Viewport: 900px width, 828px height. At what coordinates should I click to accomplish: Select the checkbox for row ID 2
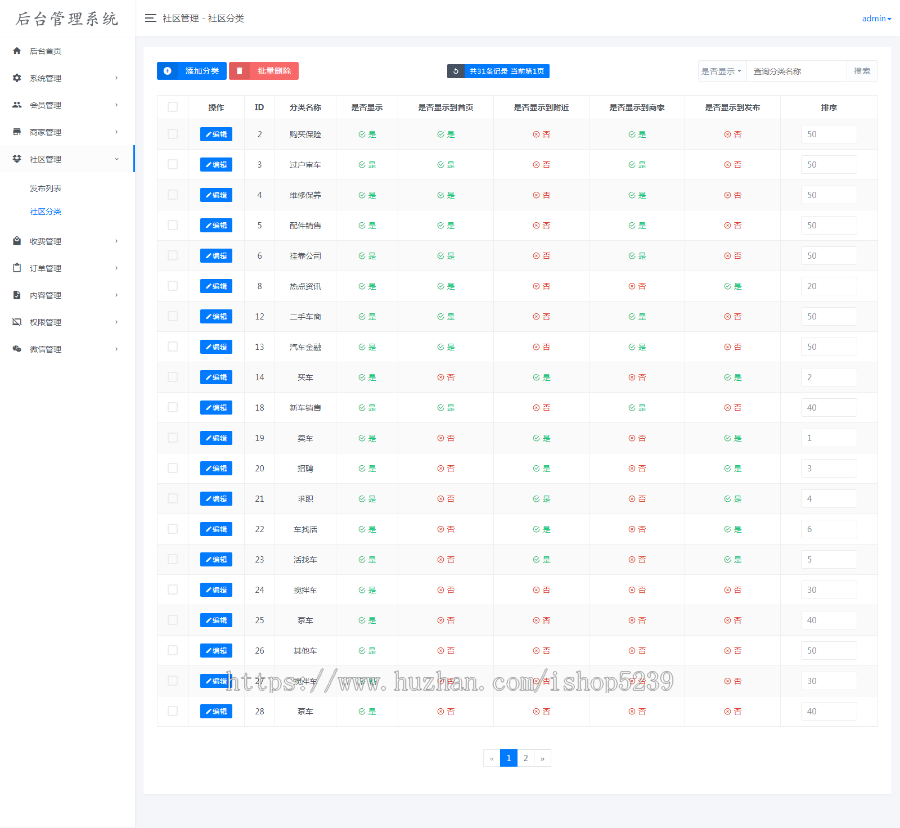[x=173, y=134]
